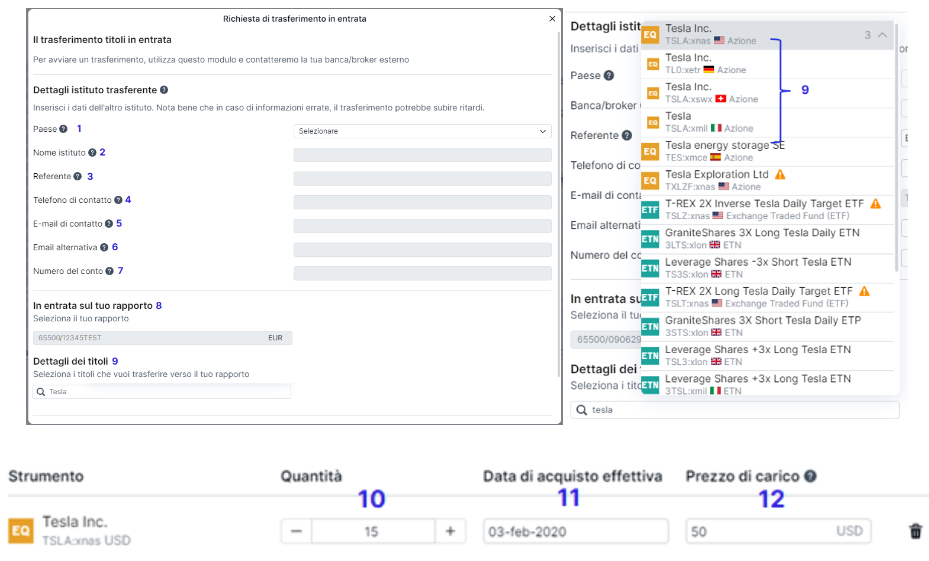Increase quantity with plus button
Screen dimensions: 929x561
[450, 531]
